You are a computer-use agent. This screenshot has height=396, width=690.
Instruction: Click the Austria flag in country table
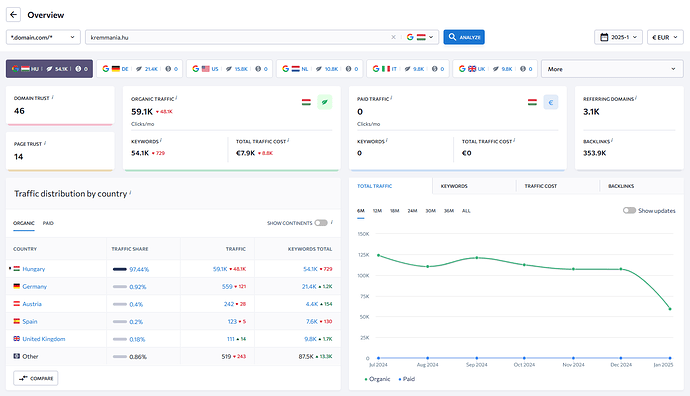[16, 304]
